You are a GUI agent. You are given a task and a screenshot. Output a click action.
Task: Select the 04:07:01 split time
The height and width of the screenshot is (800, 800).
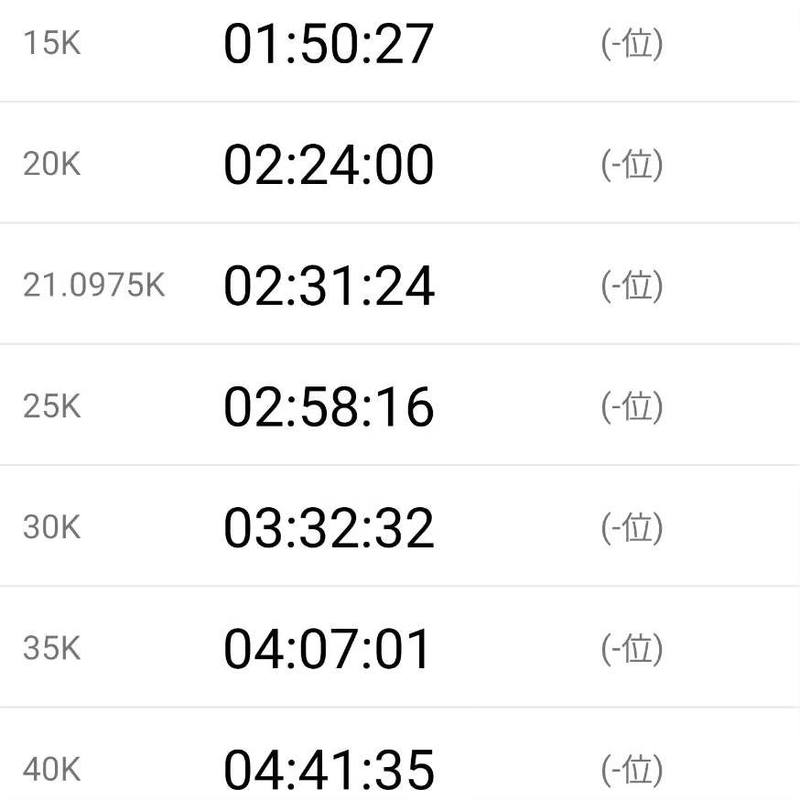click(328, 649)
